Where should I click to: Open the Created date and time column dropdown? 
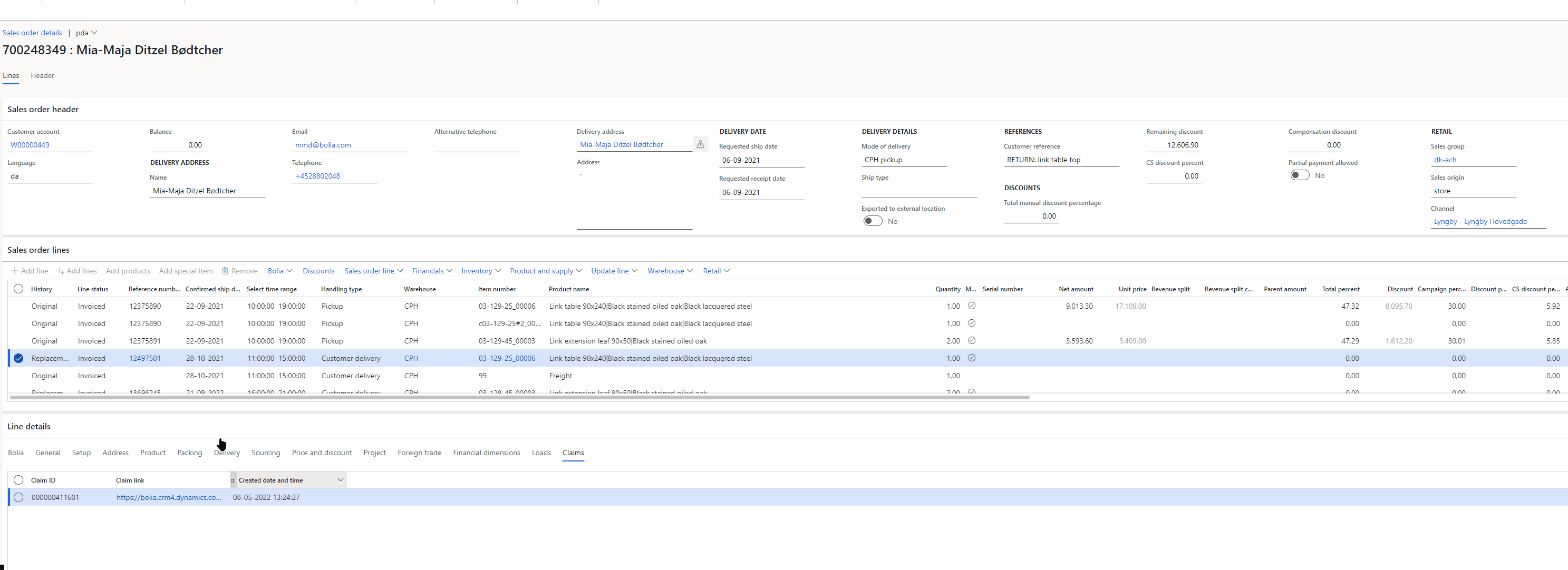341,480
